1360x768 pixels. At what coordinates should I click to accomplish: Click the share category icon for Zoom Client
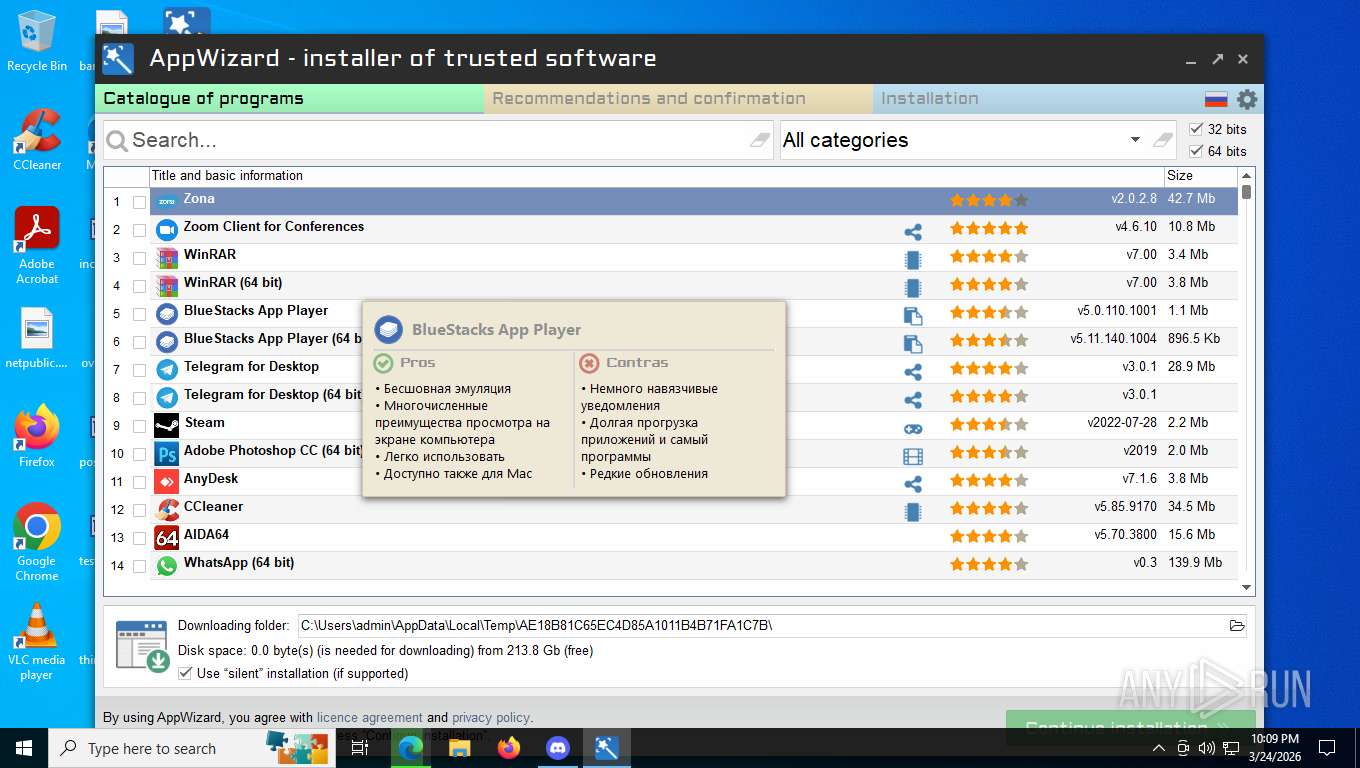point(912,232)
